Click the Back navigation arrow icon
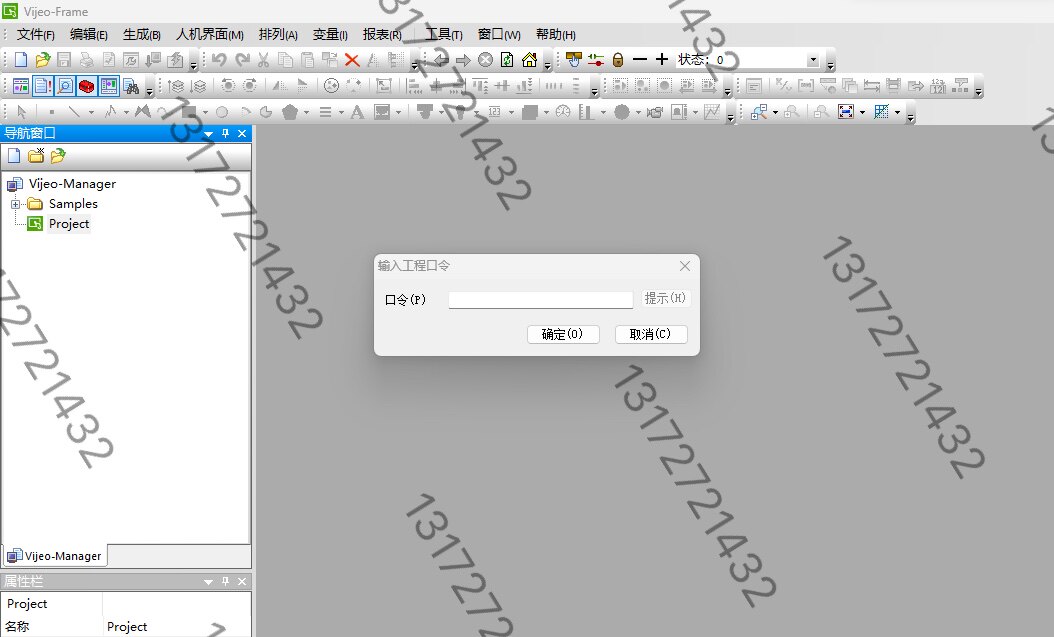1054x637 pixels. point(441,60)
